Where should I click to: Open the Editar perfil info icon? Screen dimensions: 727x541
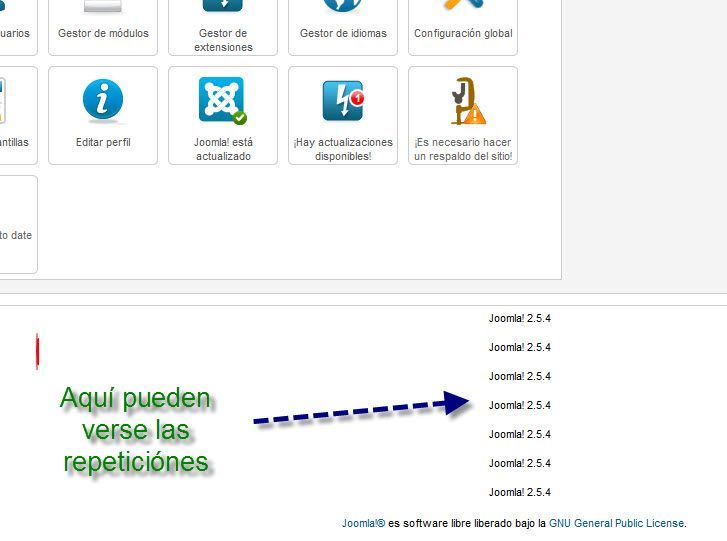[x=103, y=100]
